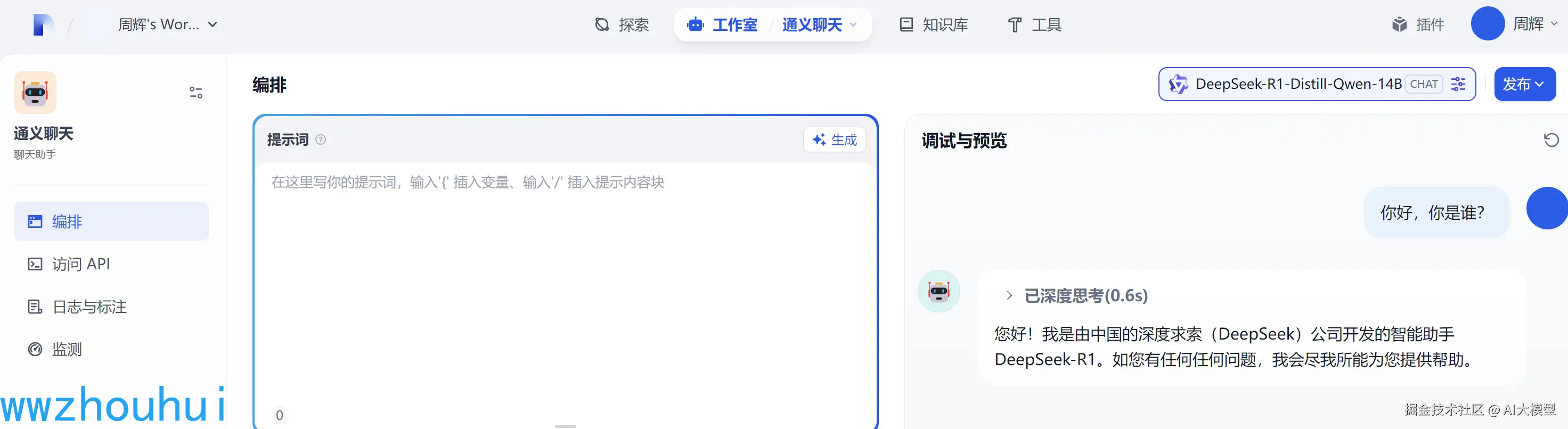
Task: Open the 通义聊天 app switcher dropdown
Action: 820,25
